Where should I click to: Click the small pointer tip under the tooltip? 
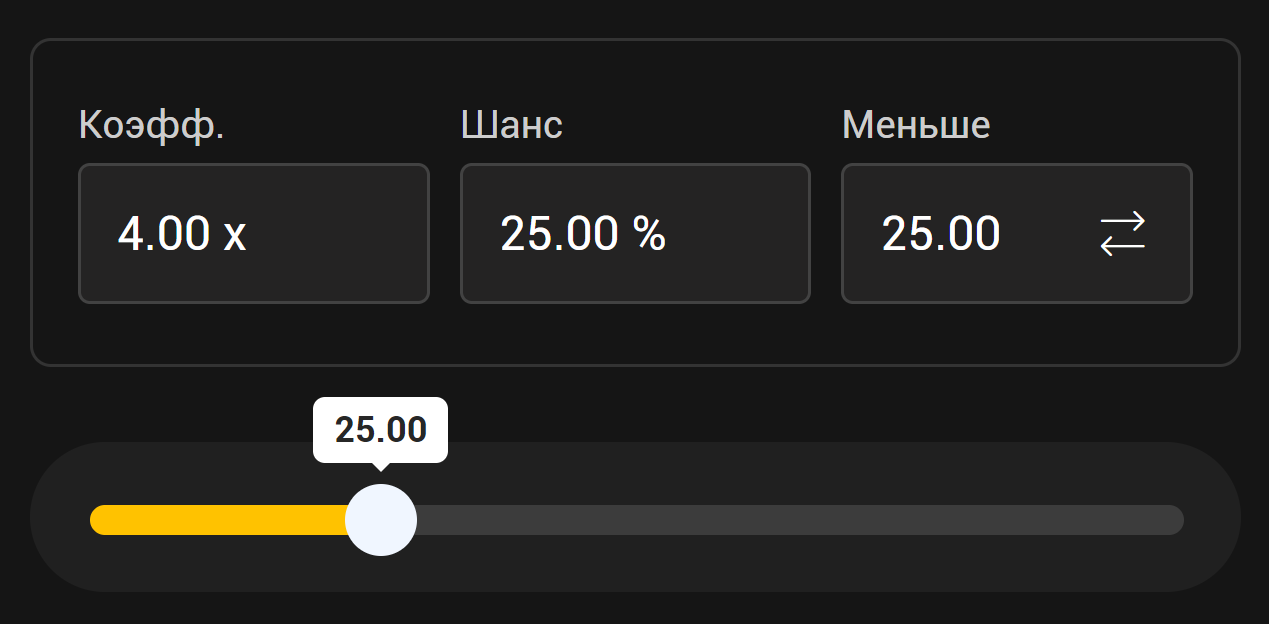pos(380,466)
